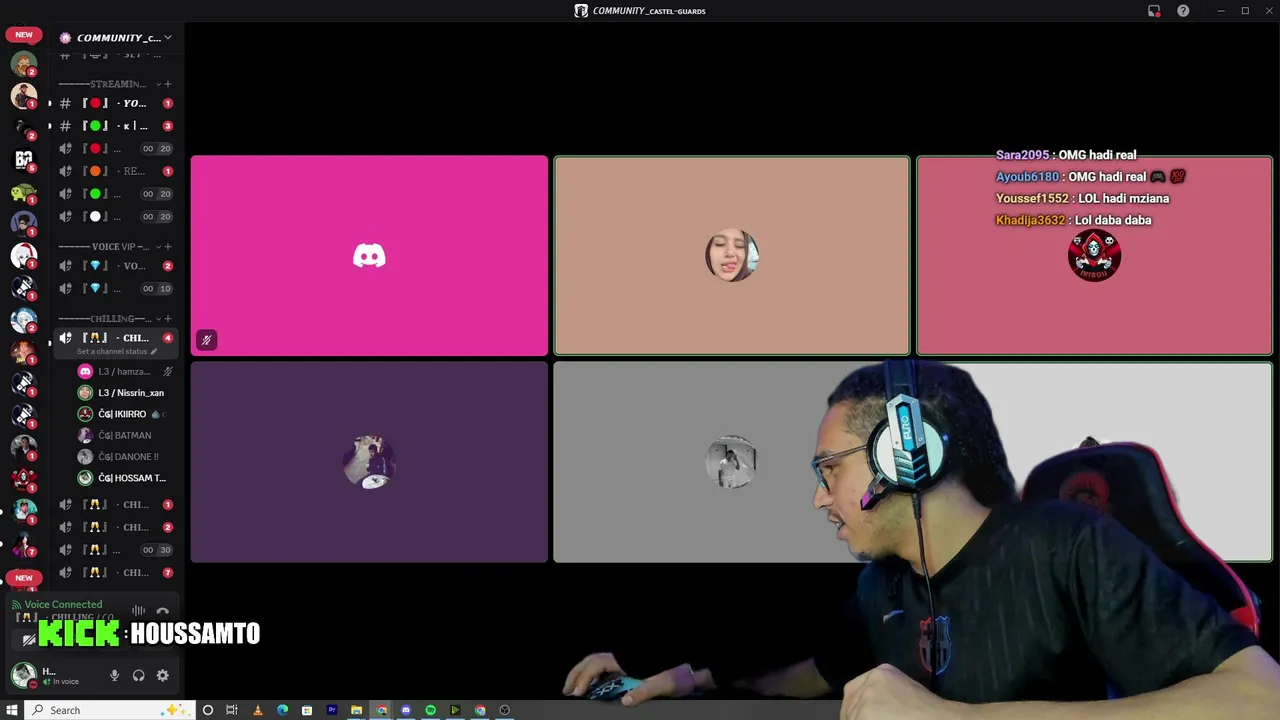1280x720 pixels.
Task: Focus the dark purple participant tile
Action: tap(369, 462)
